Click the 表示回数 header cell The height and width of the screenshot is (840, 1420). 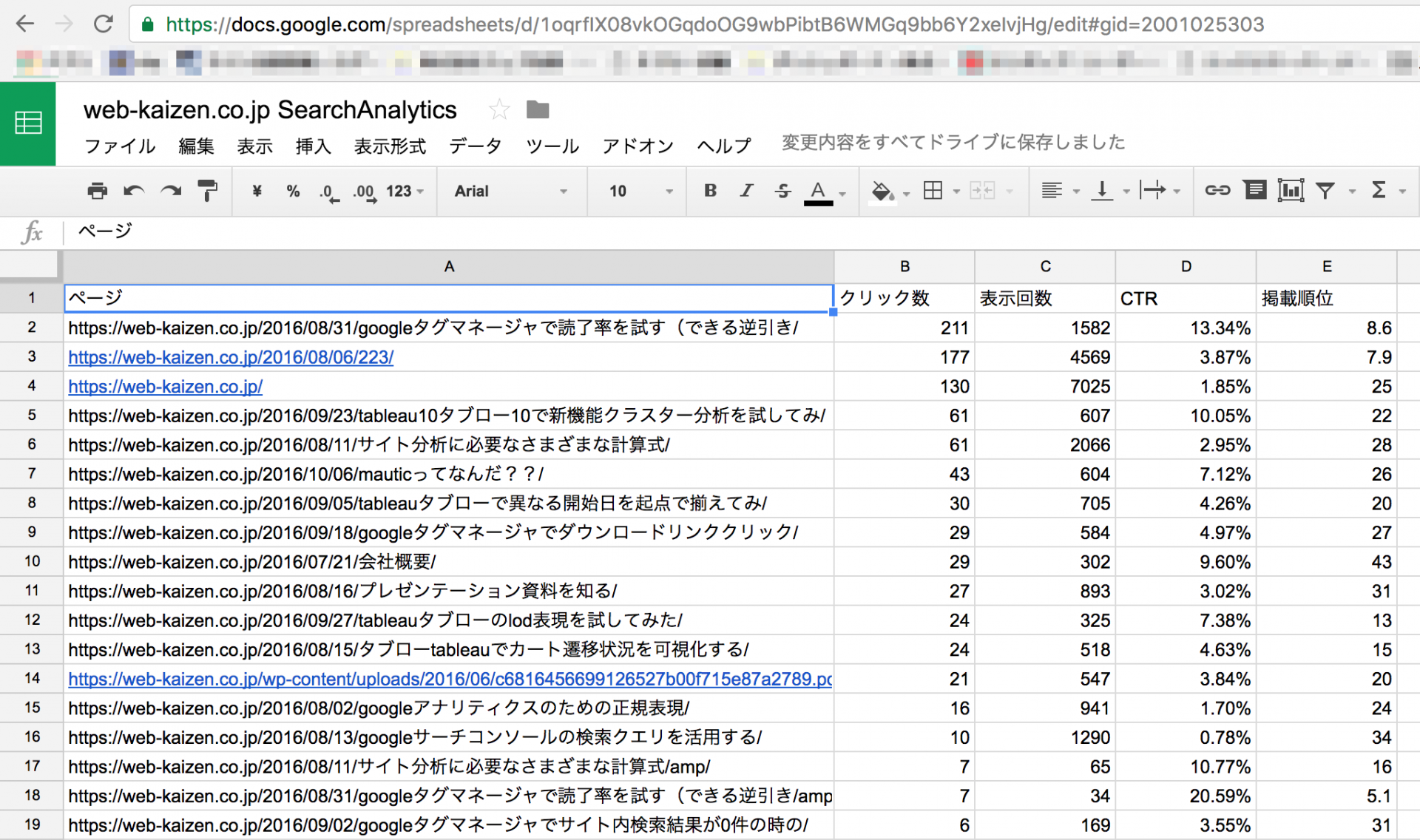tap(1045, 299)
